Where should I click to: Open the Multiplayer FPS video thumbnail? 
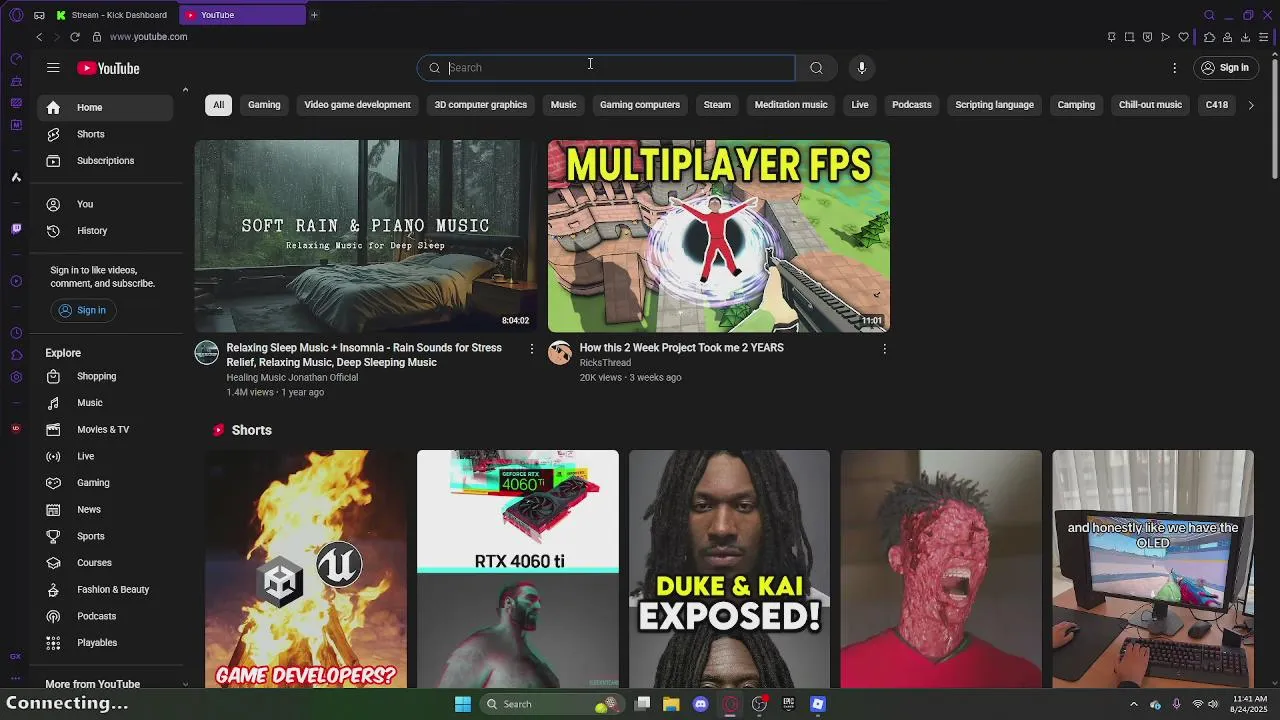pyautogui.click(x=719, y=236)
